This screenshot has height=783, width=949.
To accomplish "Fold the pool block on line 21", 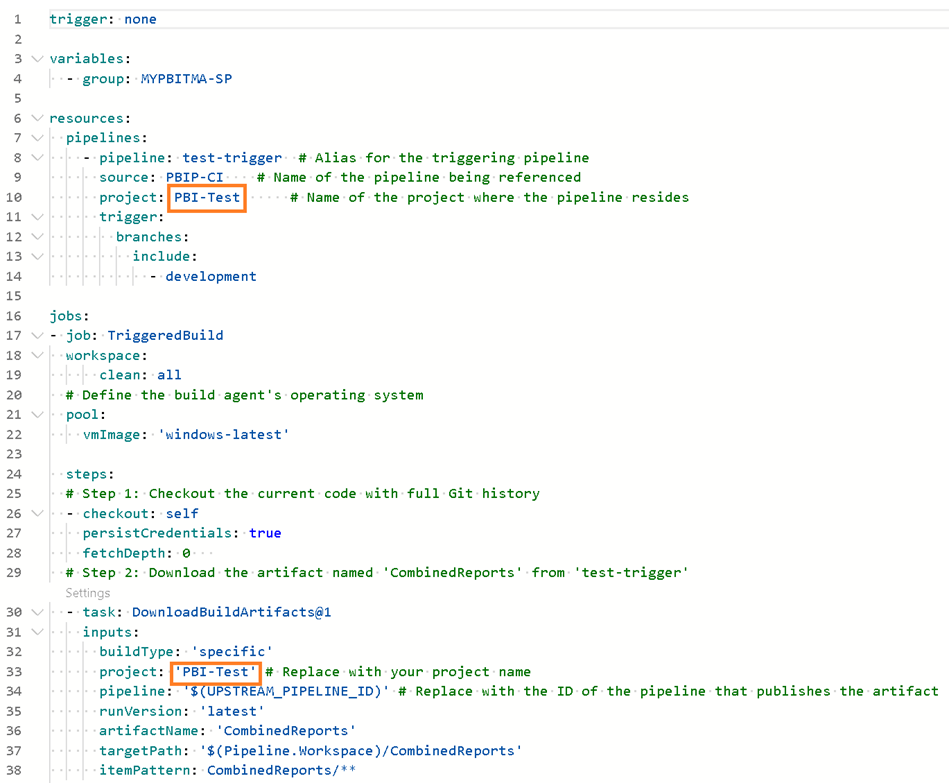I will 38,415.
